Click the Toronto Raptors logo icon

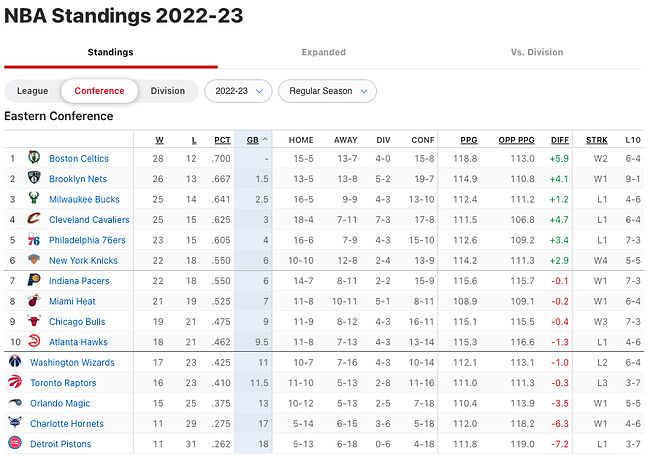(x=15, y=381)
